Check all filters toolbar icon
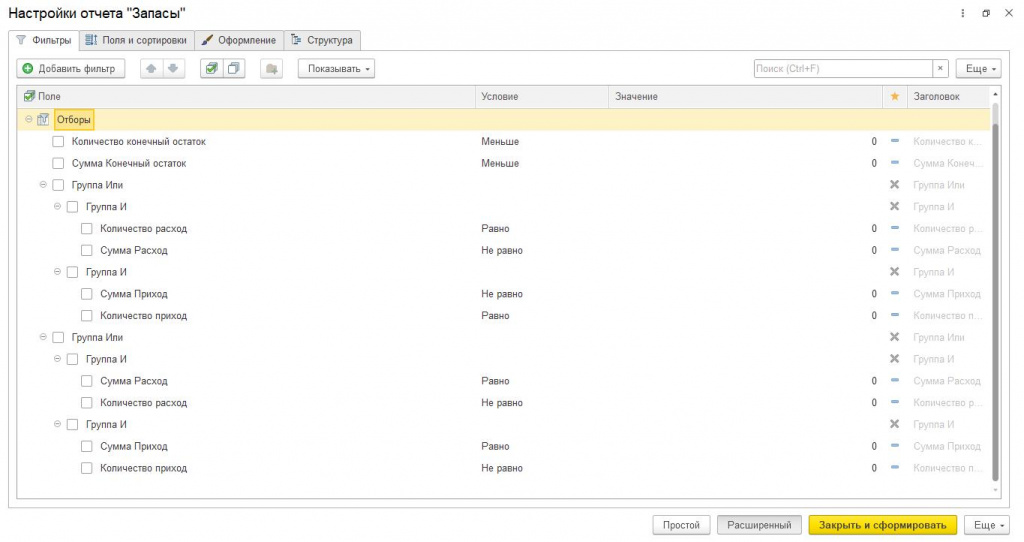This screenshot has height=542, width=1024. [x=212, y=69]
